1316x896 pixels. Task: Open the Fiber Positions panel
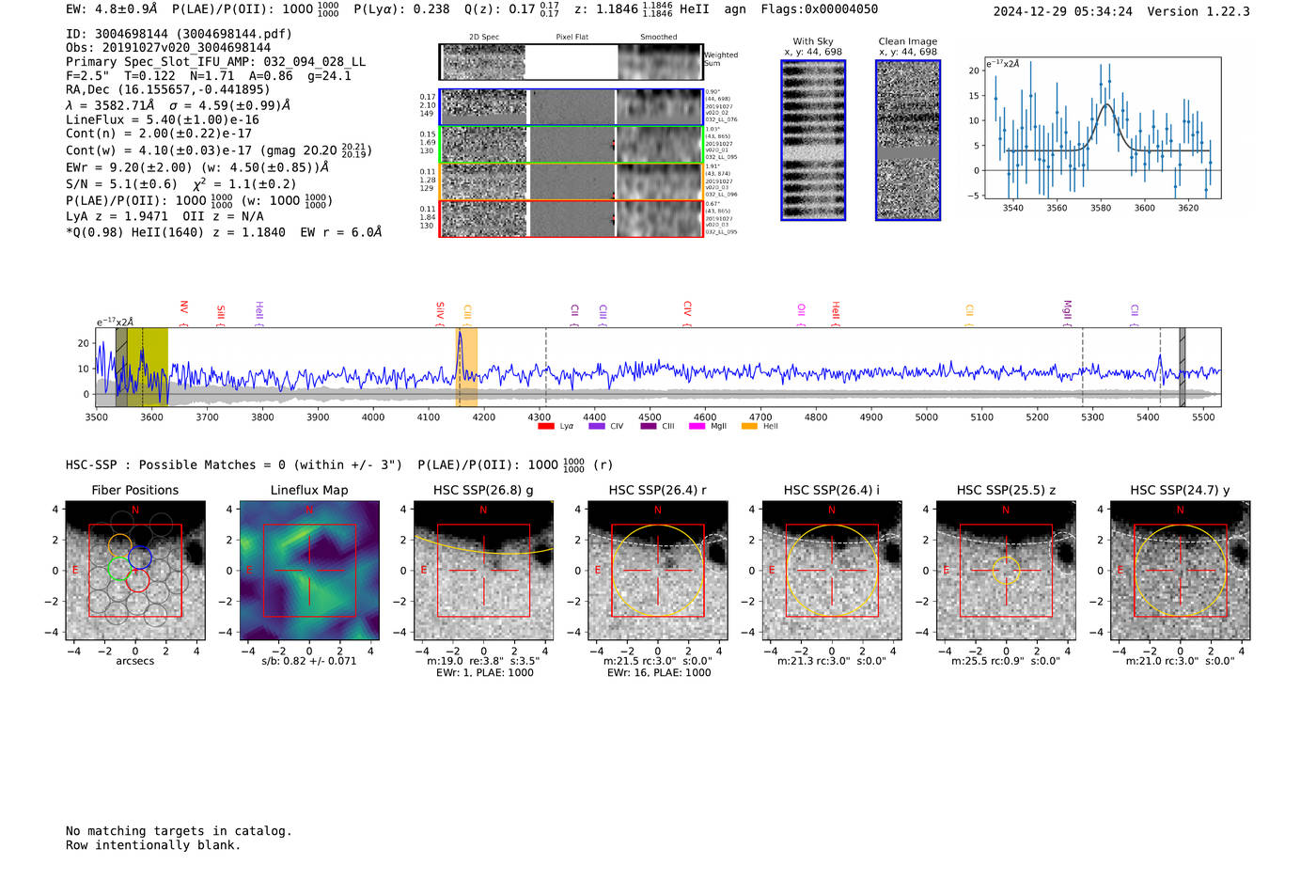135,571
